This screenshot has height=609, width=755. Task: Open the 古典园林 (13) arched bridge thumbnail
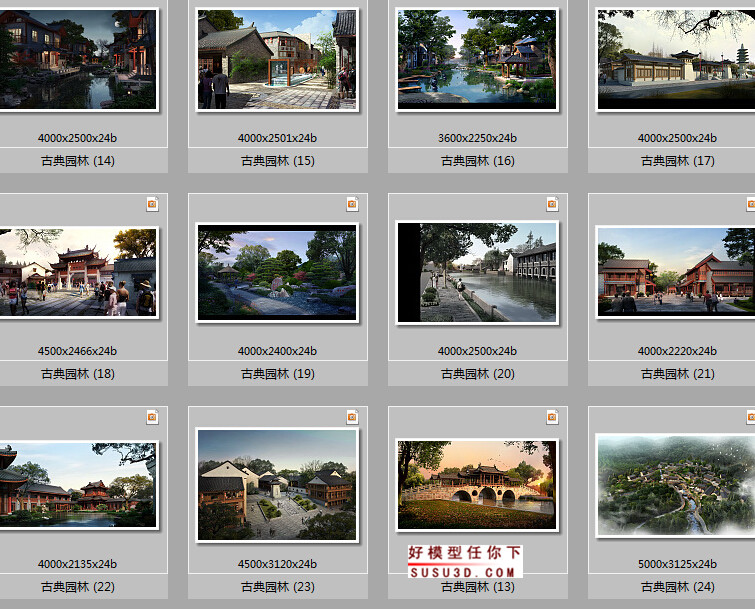point(477,485)
